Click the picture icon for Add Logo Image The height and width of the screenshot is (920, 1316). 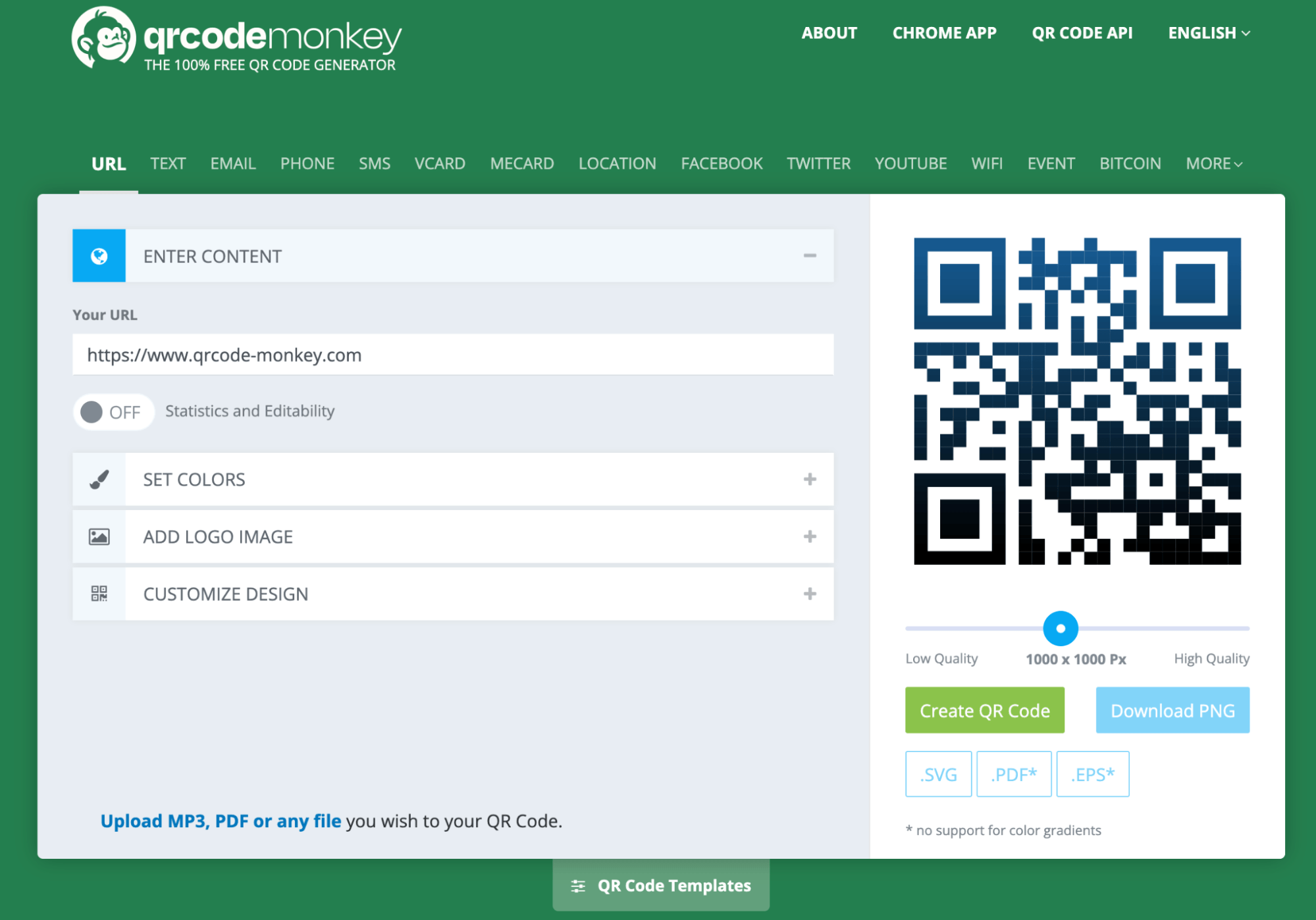99,536
